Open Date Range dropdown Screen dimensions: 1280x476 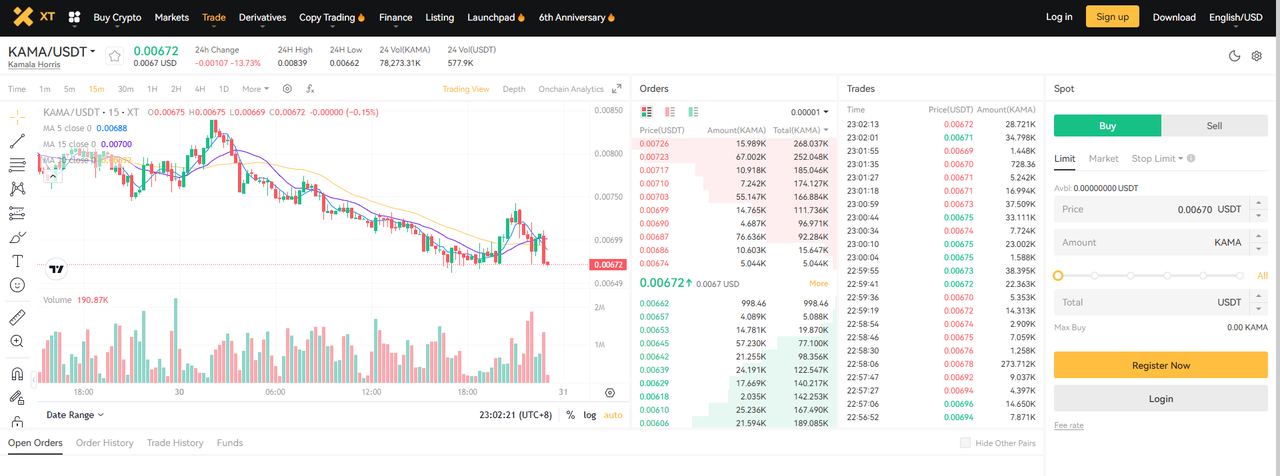[75, 414]
